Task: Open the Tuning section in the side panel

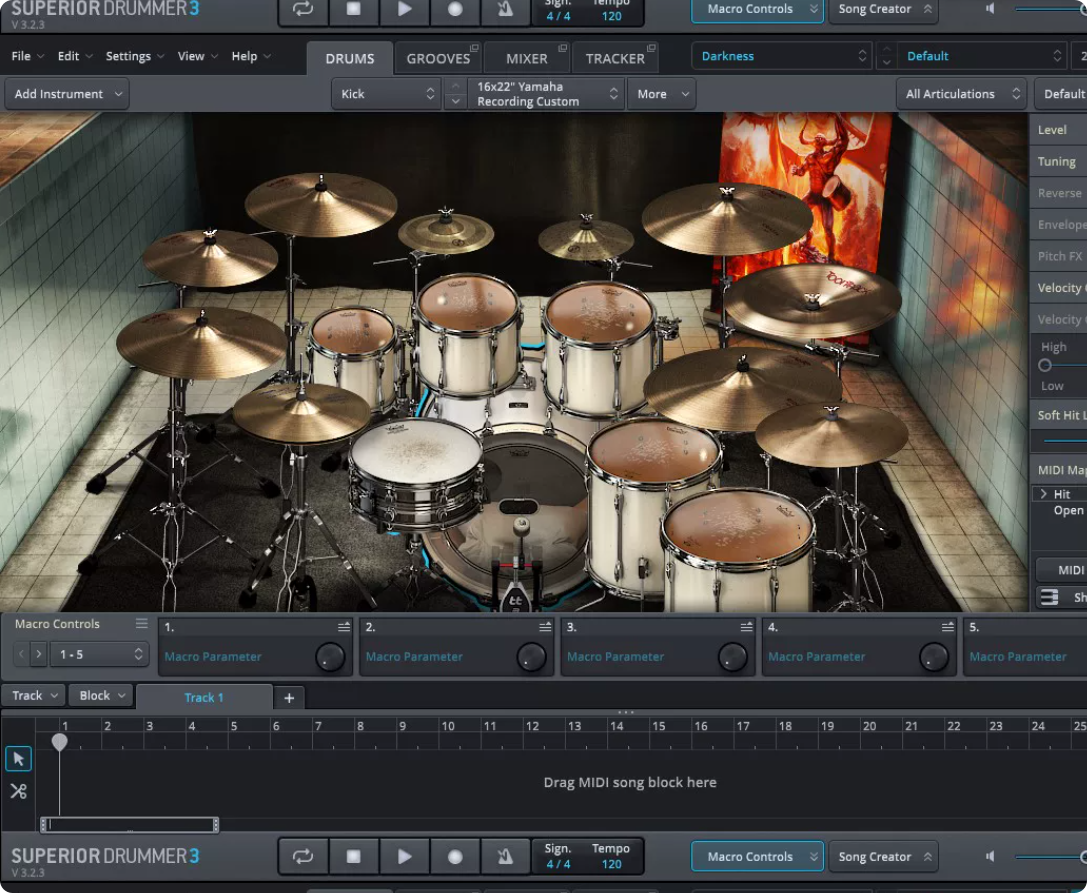Action: coord(1058,162)
